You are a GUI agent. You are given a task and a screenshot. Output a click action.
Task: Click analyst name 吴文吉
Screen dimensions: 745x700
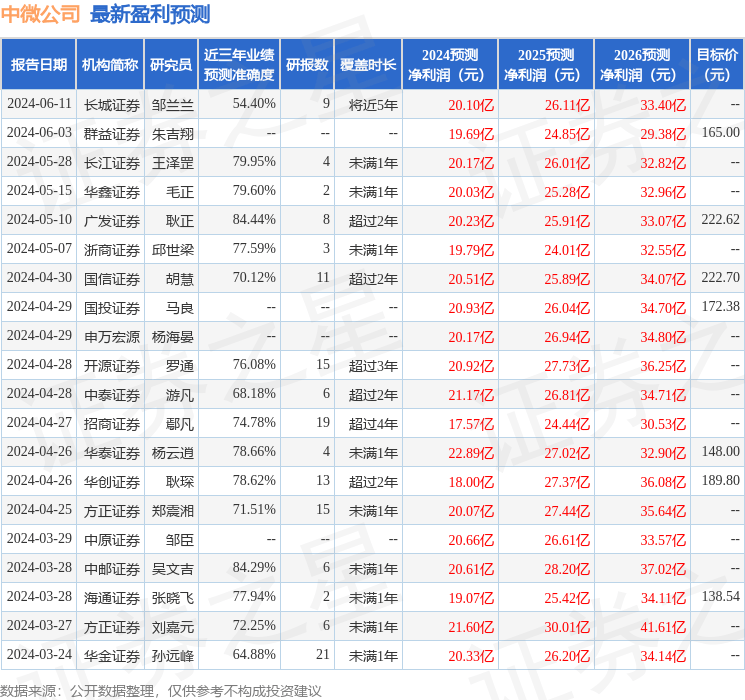pyautogui.click(x=173, y=569)
